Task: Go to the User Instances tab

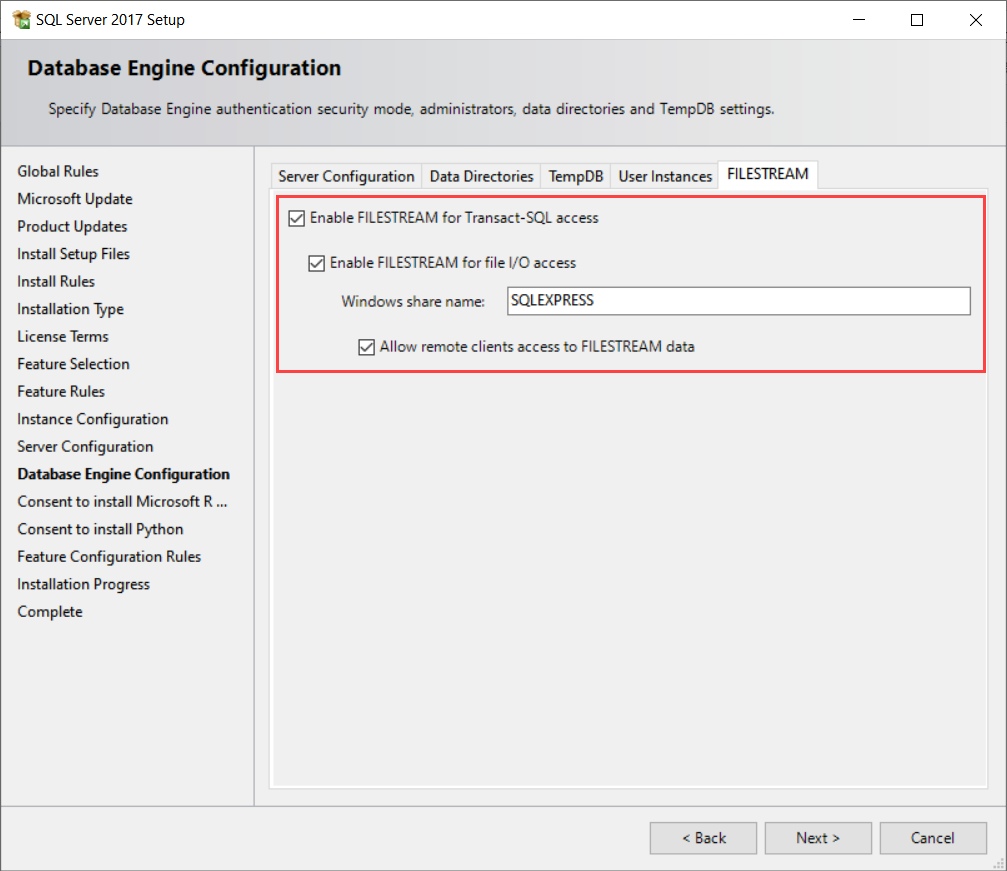Action: (x=665, y=176)
